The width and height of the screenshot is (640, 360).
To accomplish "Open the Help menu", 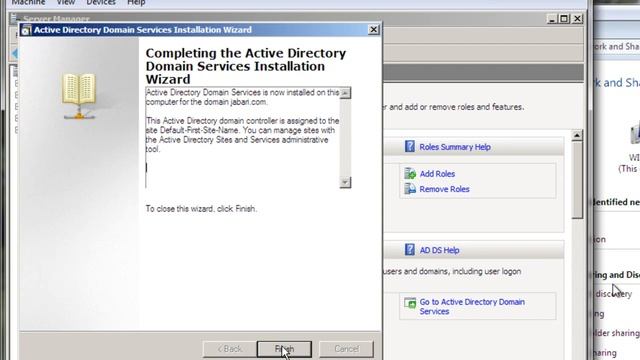I will tap(136, 3).
